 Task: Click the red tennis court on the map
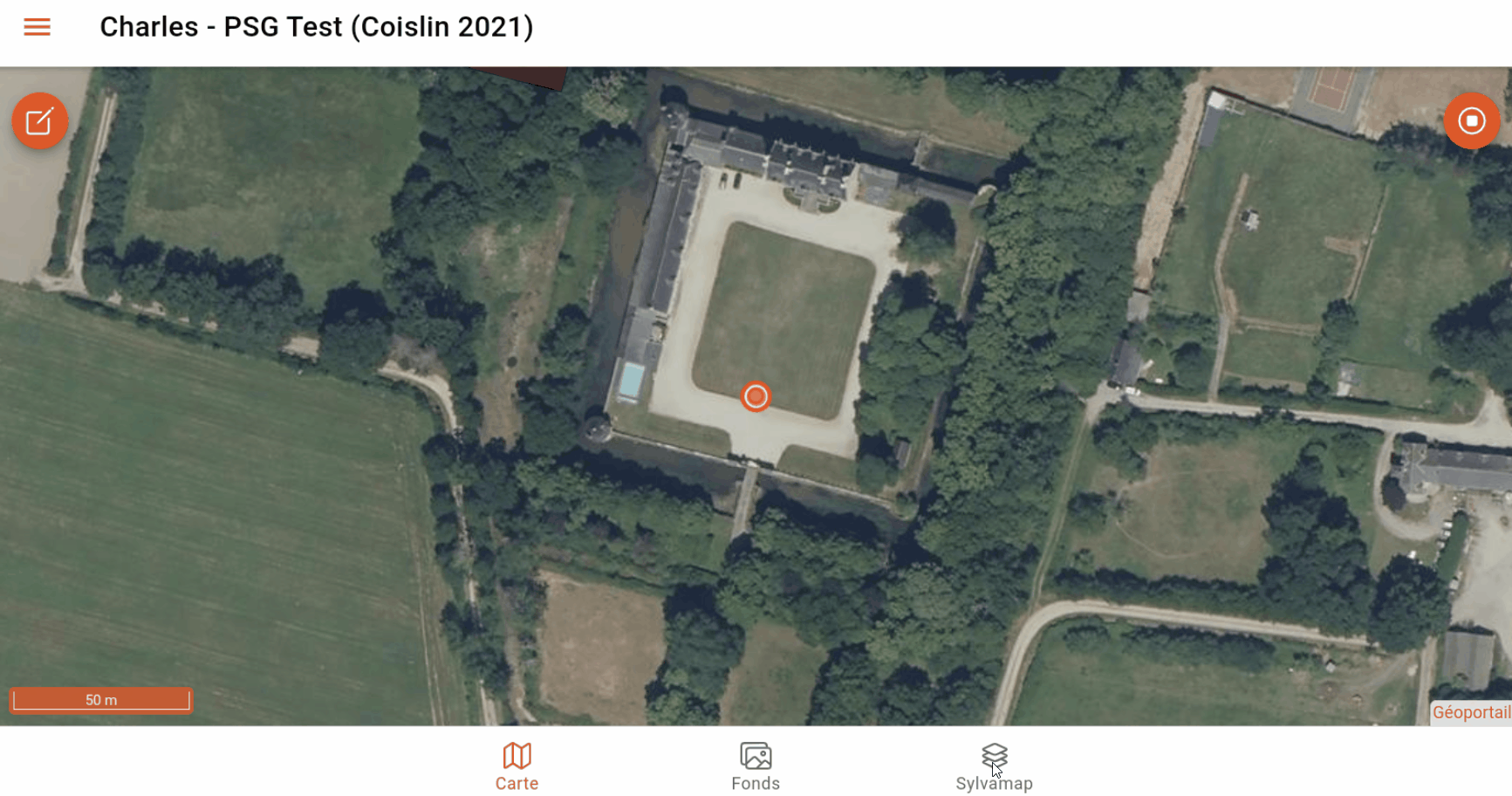click(x=1331, y=86)
